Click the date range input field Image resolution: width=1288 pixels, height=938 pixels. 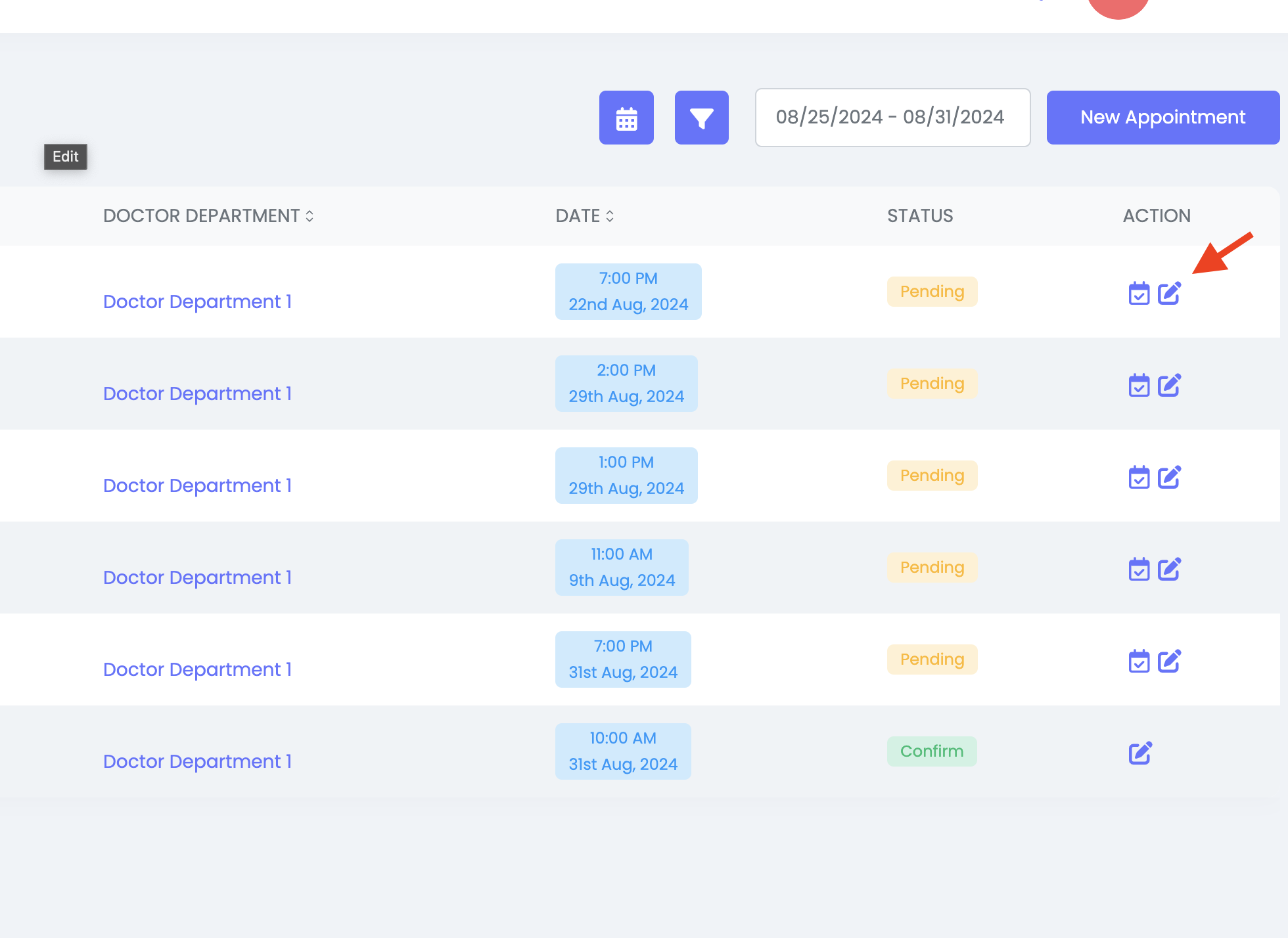pos(892,118)
